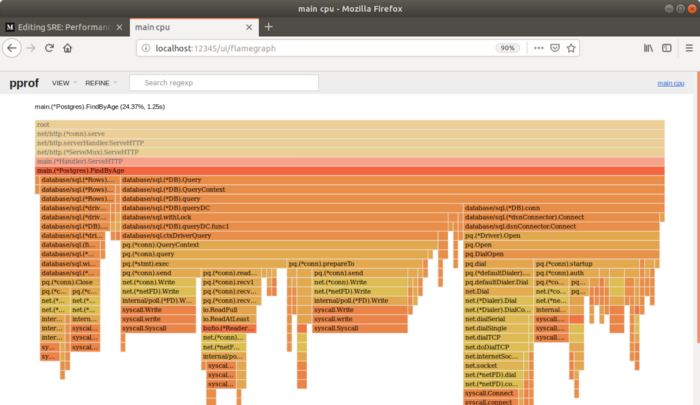Screen dimensions: 700x405
Task: Select 'database/sql.(*dsnConnector).Connect' flame bar
Action: coord(561,217)
